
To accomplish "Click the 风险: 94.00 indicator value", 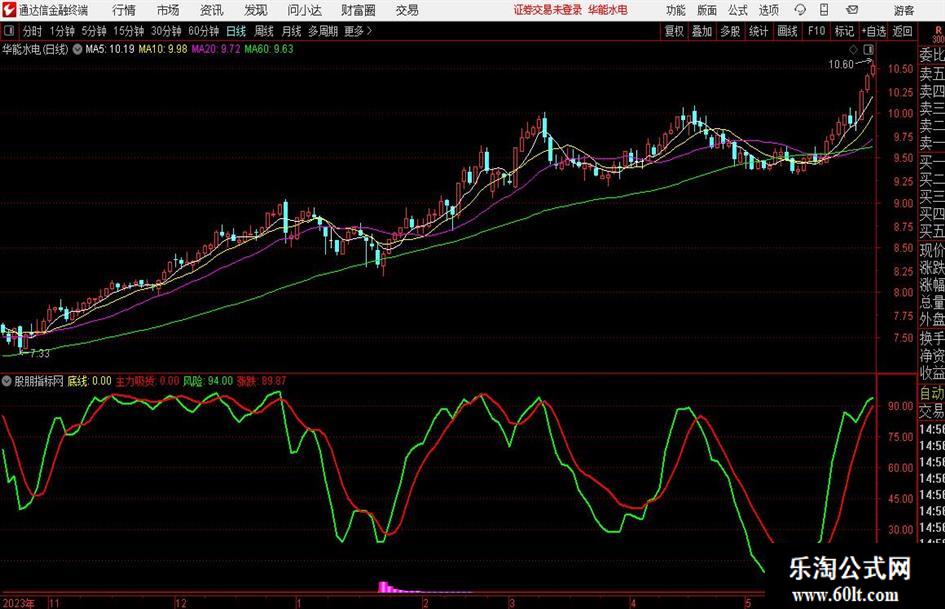I will [208, 381].
